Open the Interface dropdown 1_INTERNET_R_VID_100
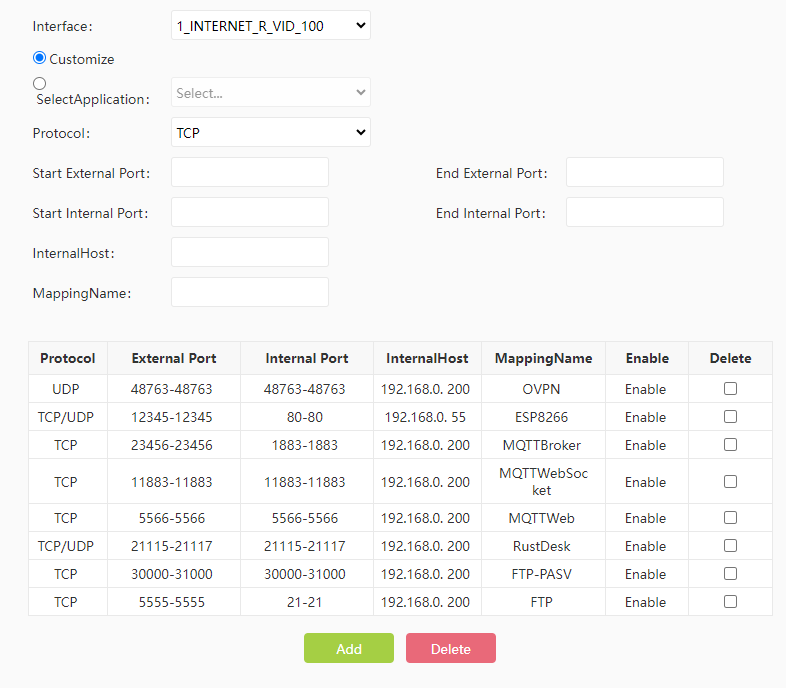786x688 pixels. (x=271, y=25)
